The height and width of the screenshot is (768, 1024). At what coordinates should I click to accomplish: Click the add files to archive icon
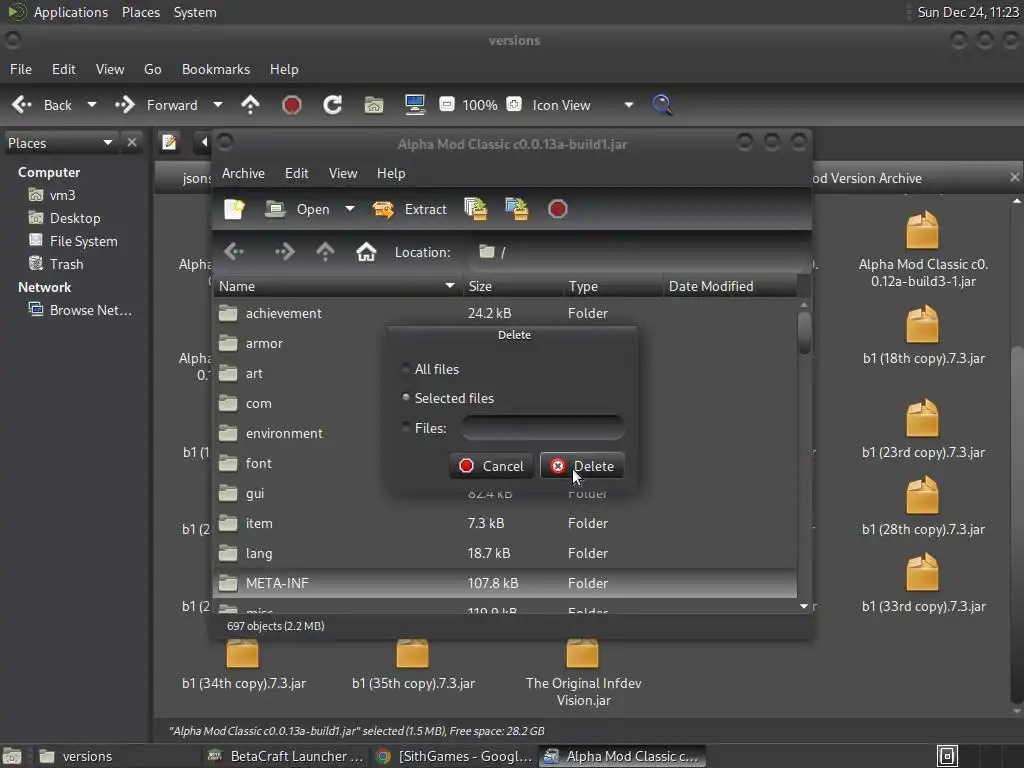tap(475, 209)
